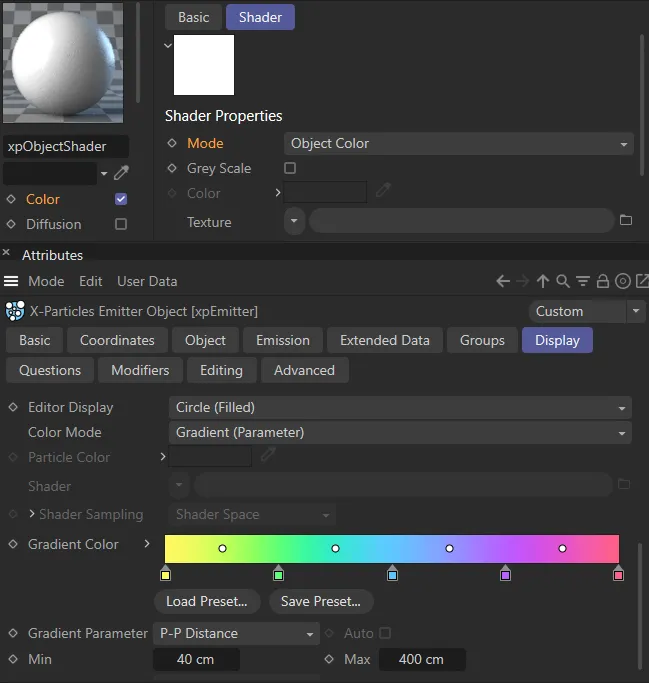649x683 pixels.
Task: Open the Modifiers tab
Action: (140, 370)
